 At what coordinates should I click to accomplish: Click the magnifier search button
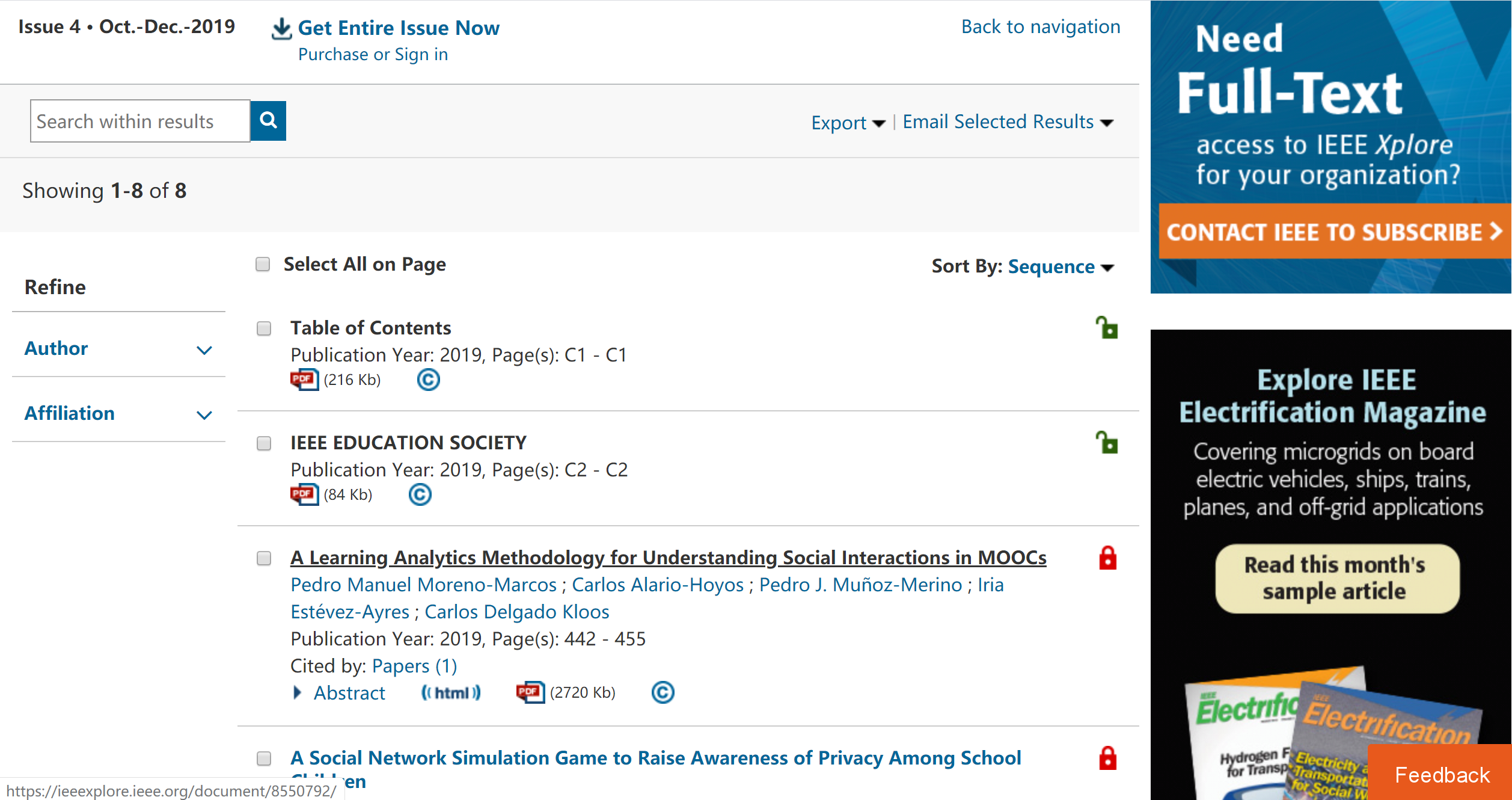(x=268, y=121)
